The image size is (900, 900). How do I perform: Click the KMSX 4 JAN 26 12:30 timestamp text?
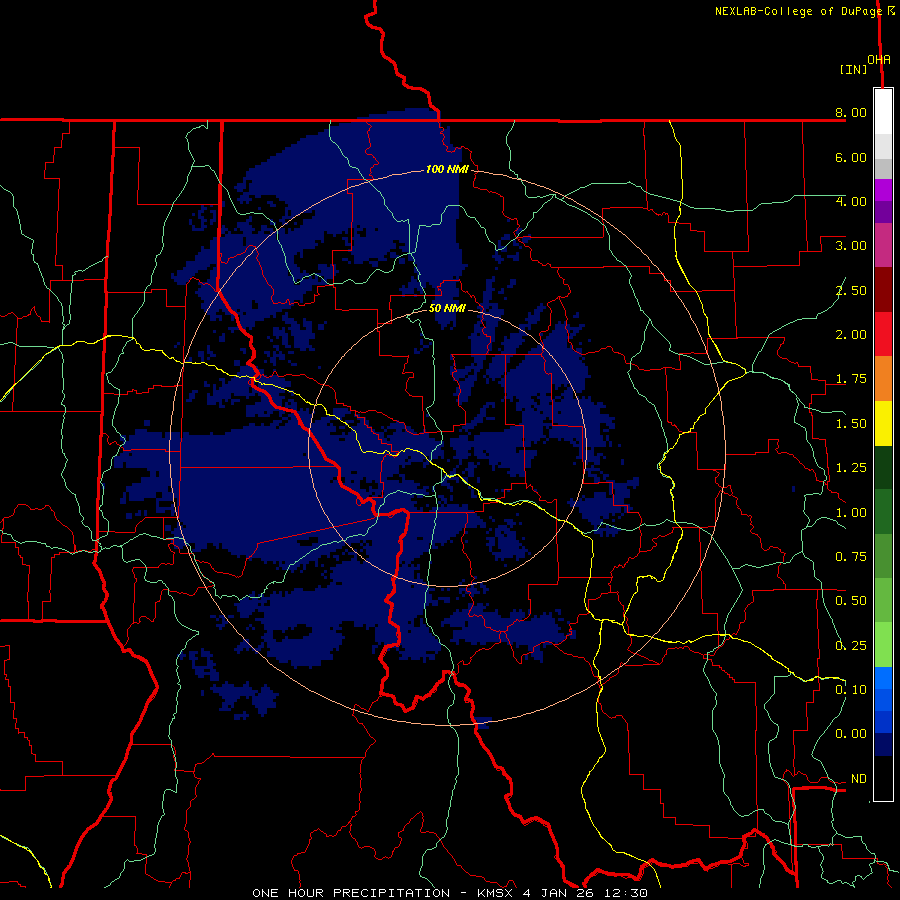pyautogui.click(x=562, y=893)
